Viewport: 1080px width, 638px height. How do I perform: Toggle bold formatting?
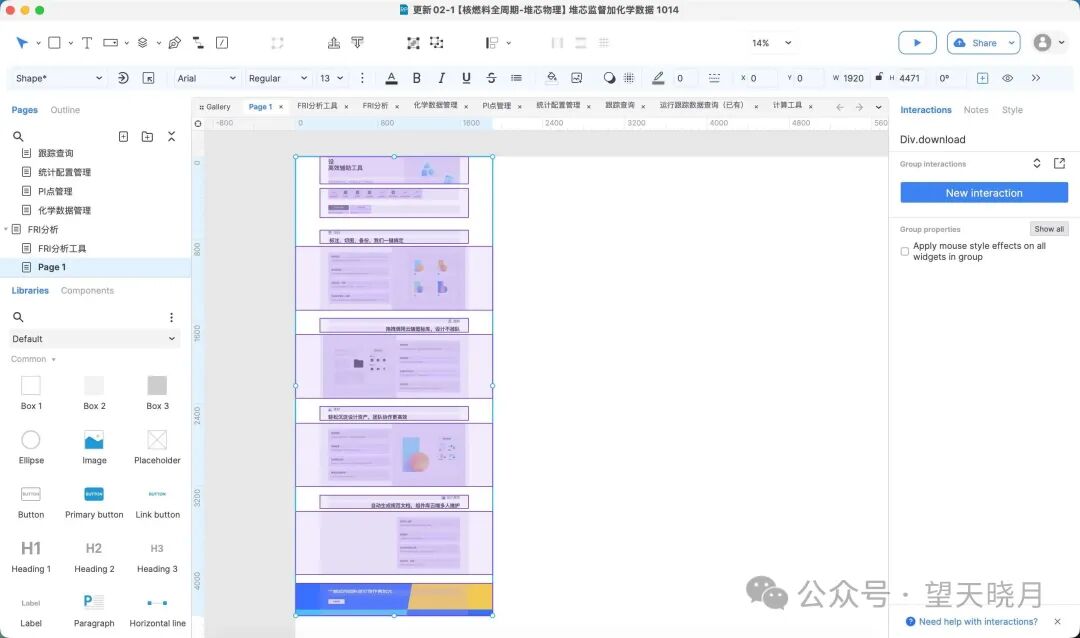pyautogui.click(x=416, y=78)
